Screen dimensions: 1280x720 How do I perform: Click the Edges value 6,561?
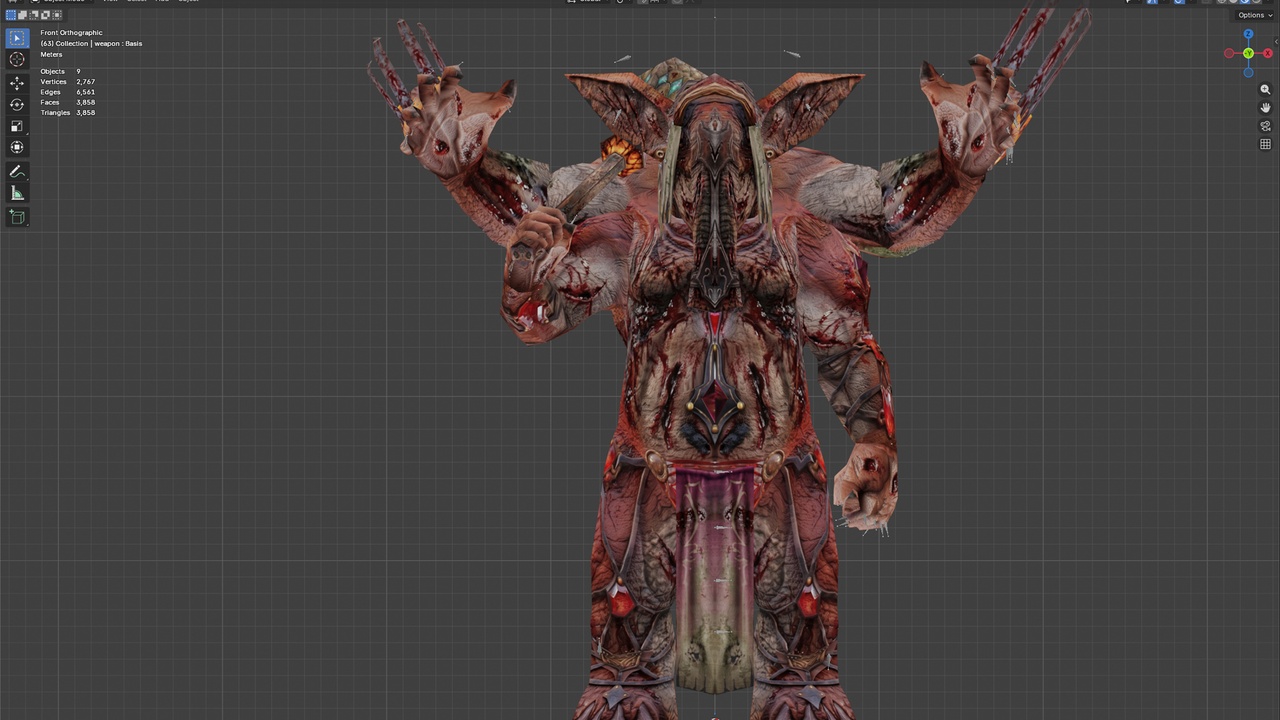pyautogui.click(x=85, y=92)
